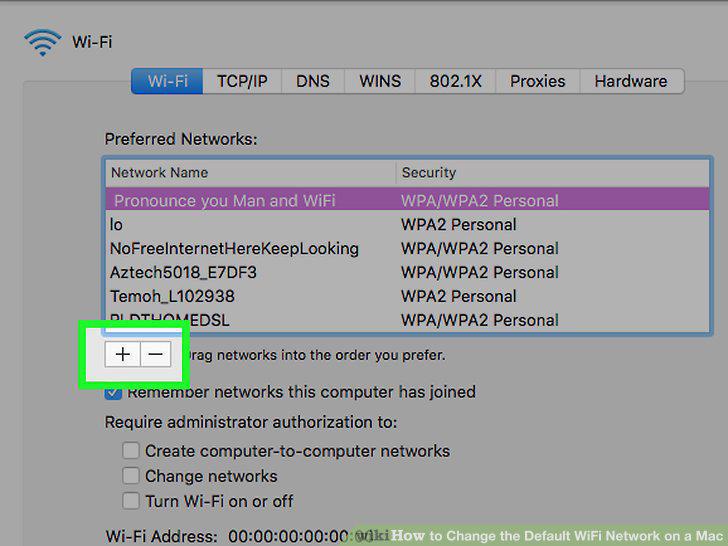728x546 pixels.
Task: Switch to the Proxies tab
Action: coord(537,81)
